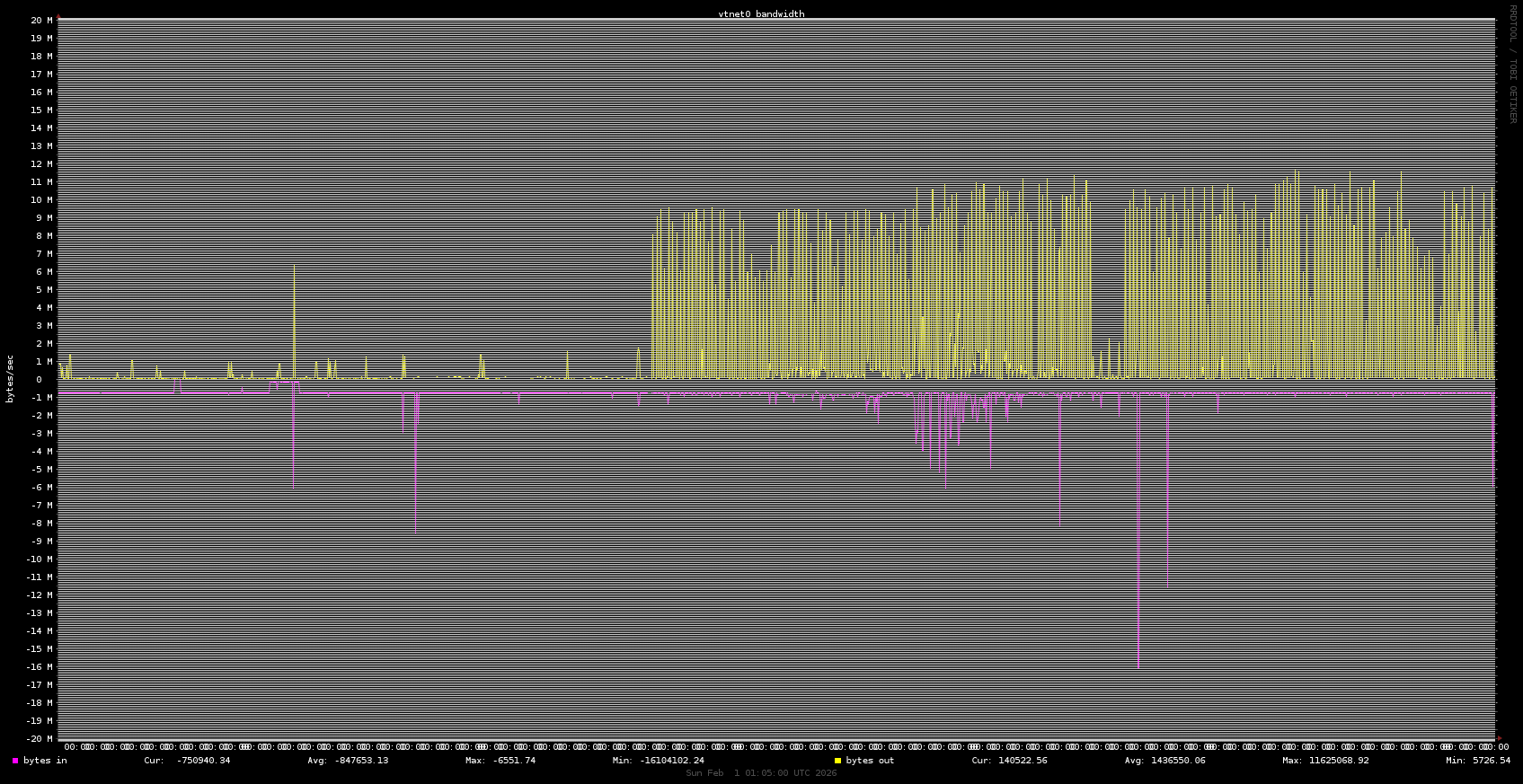Viewport: 1523px width, 784px height.
Task: Click the 'bytes/sec' vertical axis label
Action: 10,378
